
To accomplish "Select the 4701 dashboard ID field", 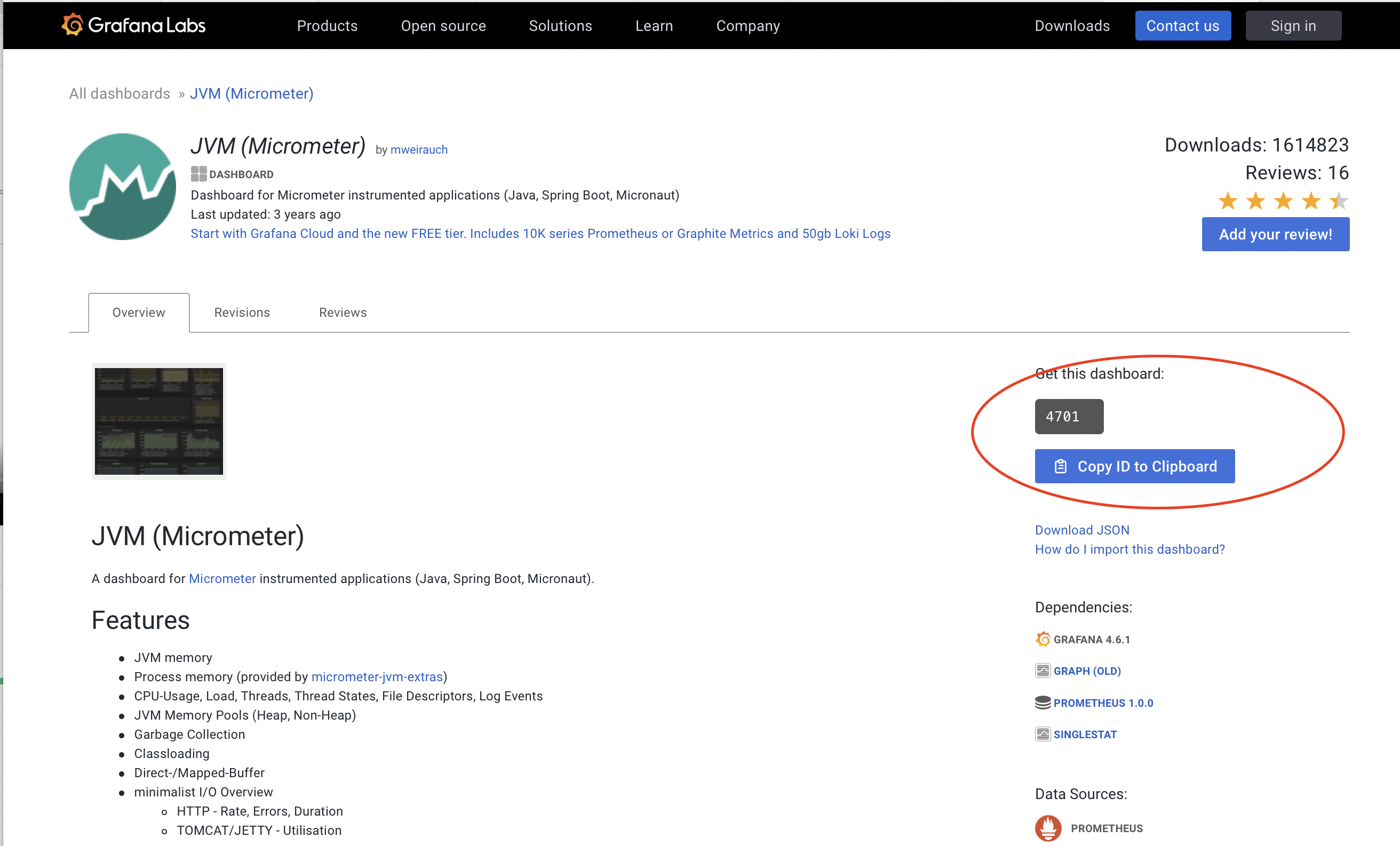I will tap(1069, 417).
